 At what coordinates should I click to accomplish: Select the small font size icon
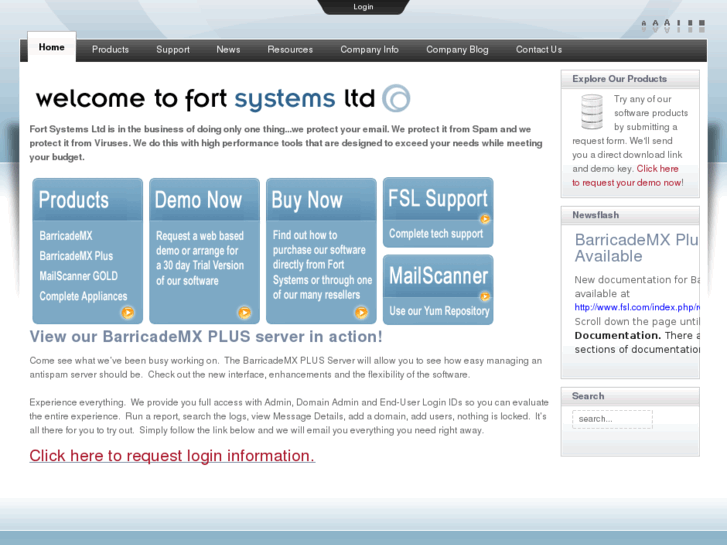point(644,26)
